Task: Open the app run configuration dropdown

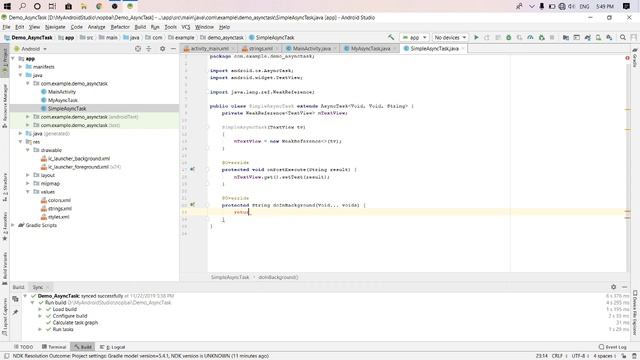Action: click(414, 37)
